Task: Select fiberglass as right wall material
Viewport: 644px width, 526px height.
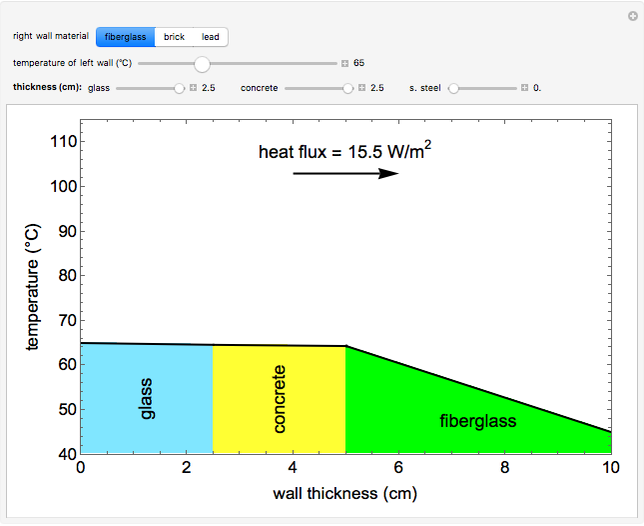Action: tap(125, 37)
